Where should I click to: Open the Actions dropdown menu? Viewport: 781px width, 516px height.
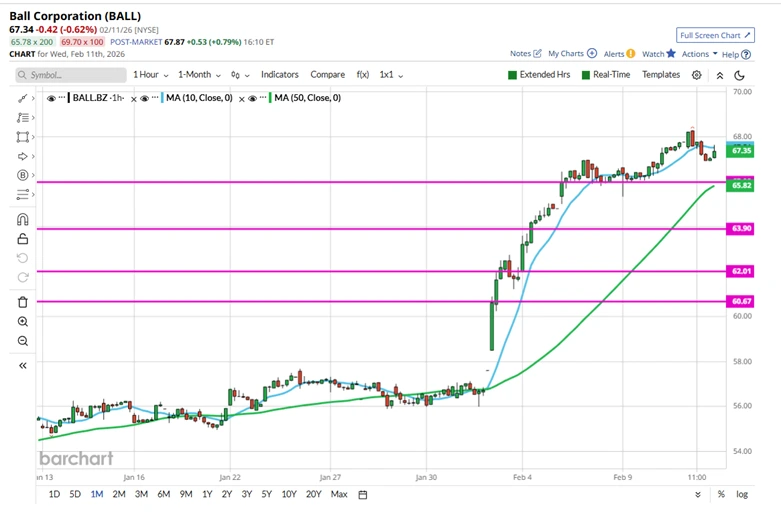pyautogui.click(x=698, y=54)
